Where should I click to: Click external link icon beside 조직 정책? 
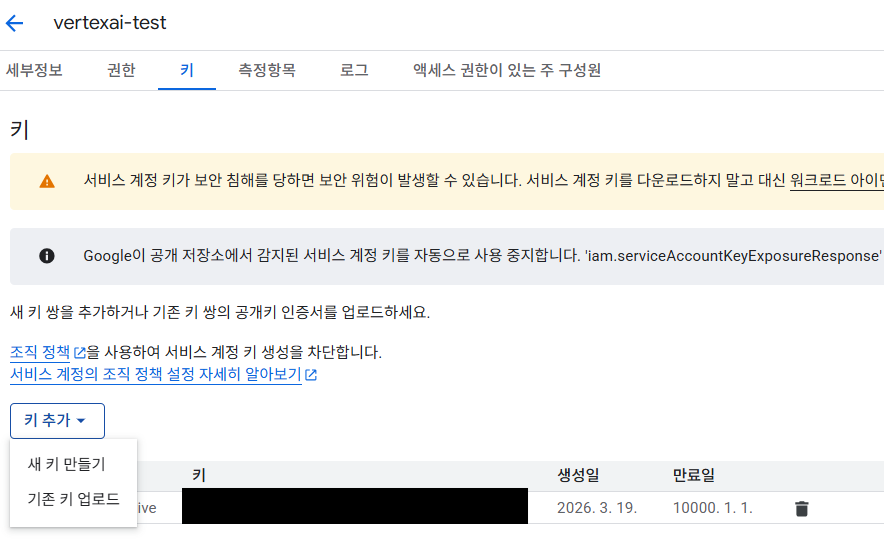point(80,353)
